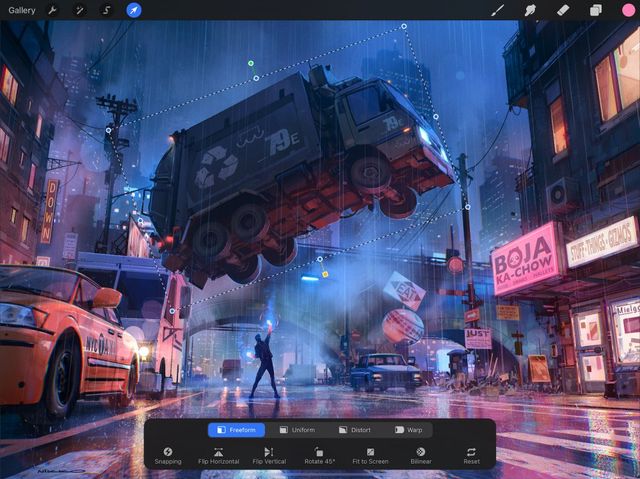Open Bilinear interpolation options
640x479 pixels.
click(x=421, y=456)
